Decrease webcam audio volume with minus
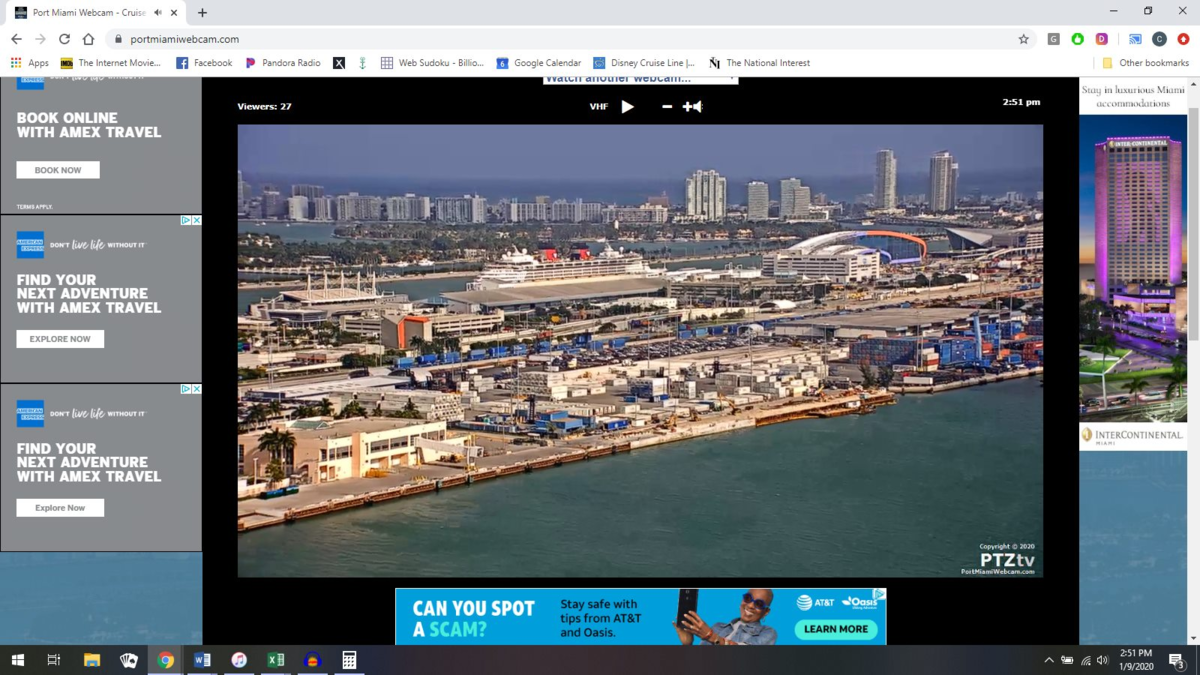Image resolution: width=1200 pixels, height=675 pixels. [667, 106]
